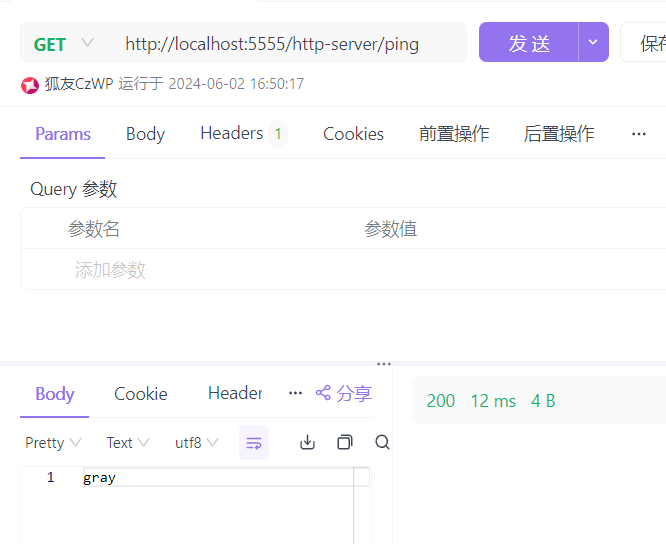This screenshot has width=666, height=544.
Task: Open the Headers tab with badge 1
Action: [243, 134]
